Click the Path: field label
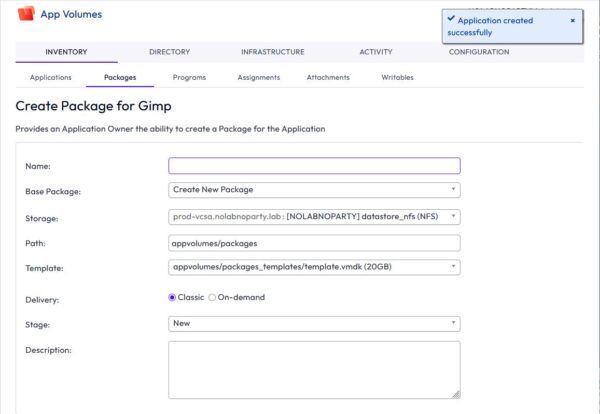 35,243
